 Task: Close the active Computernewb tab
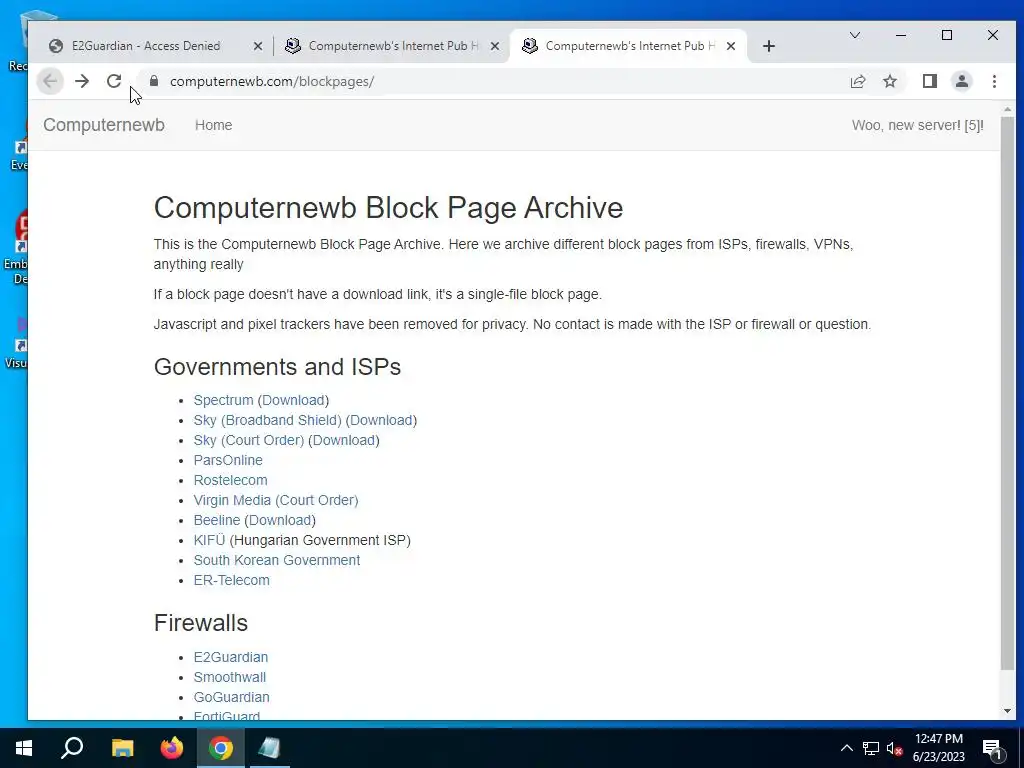tap(731, 46)
